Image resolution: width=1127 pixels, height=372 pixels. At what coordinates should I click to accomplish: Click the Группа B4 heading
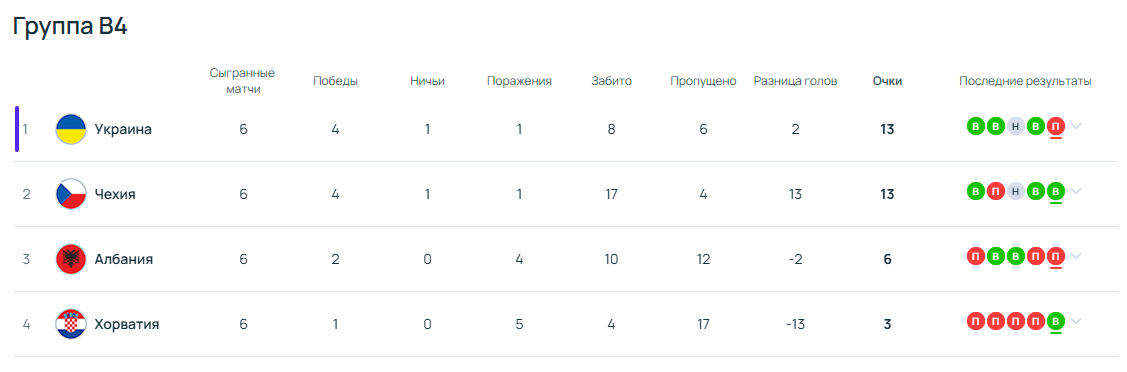70,27
